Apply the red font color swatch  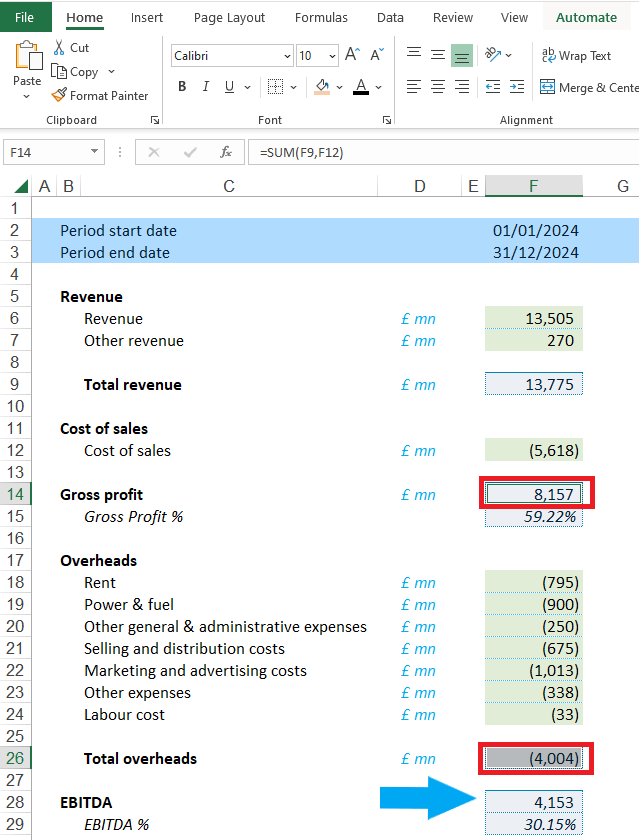point(360,87)
